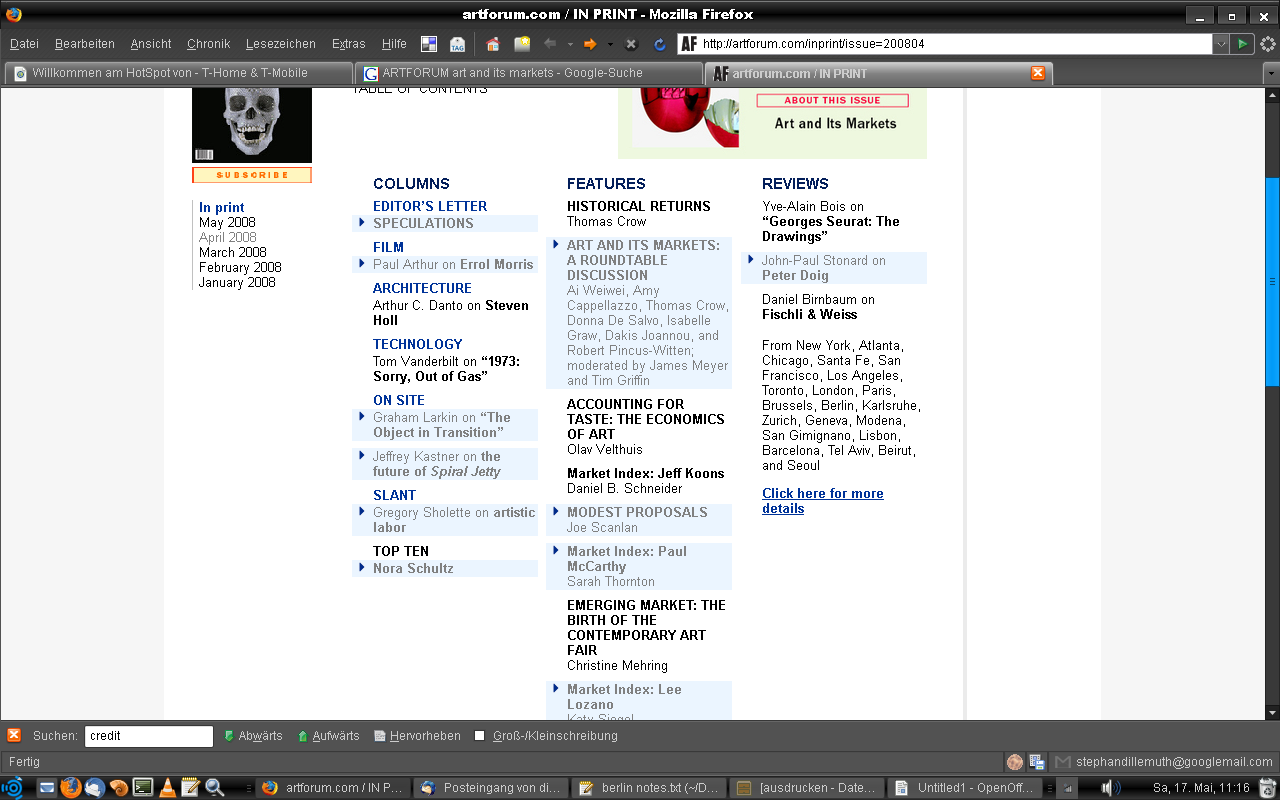Open the SPECULATIONS editor's letter link

[x=423, y=223]
